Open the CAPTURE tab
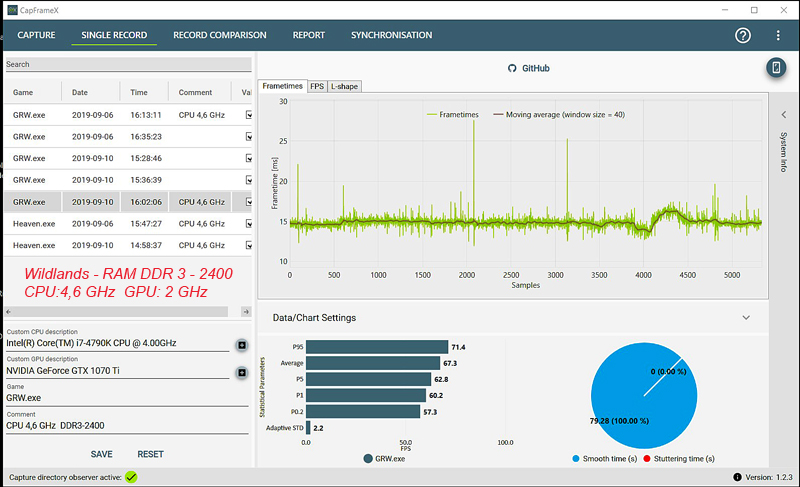The height and width of the screenshot is (487, 800). pyautogui.click(x=36, y=35)
